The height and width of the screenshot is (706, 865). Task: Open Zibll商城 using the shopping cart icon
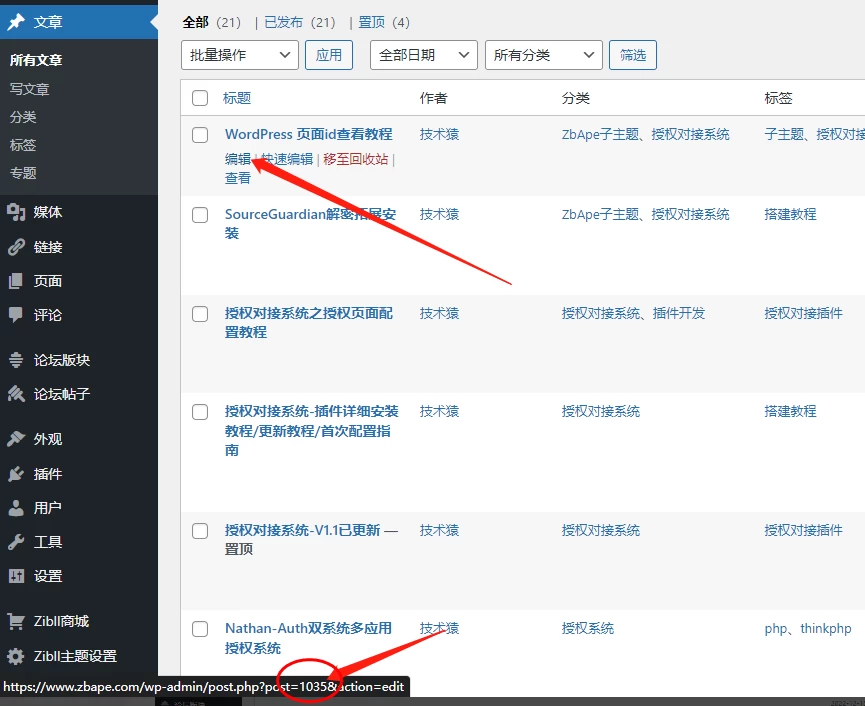pyautogui.click(x=18, y=620)
